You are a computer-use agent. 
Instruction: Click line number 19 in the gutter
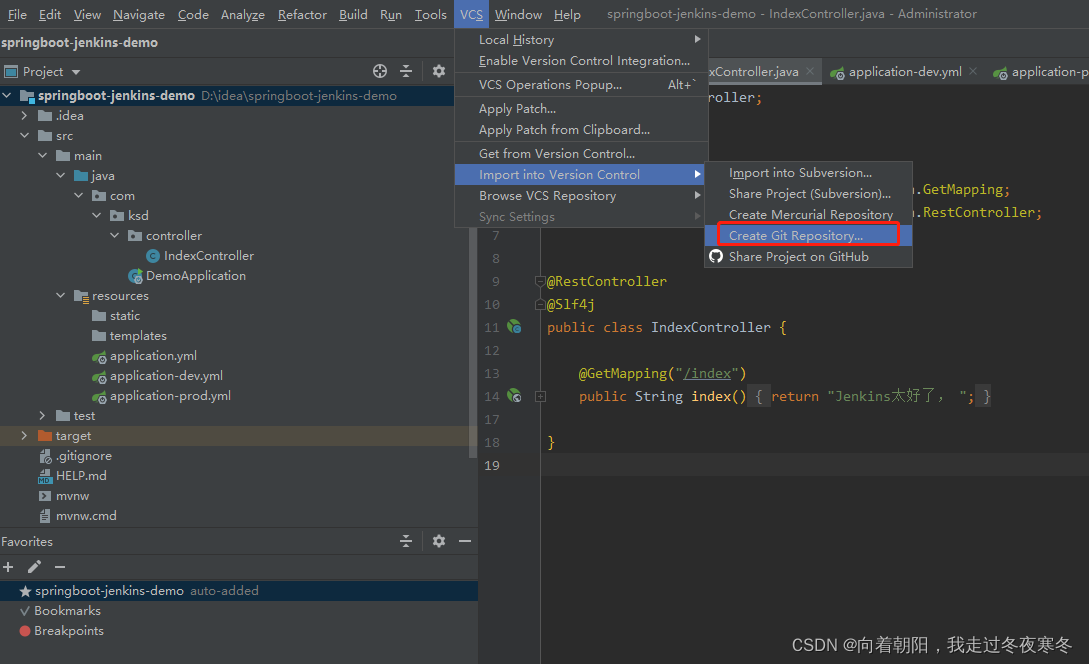pyautogui.click(x=492, y=465)
